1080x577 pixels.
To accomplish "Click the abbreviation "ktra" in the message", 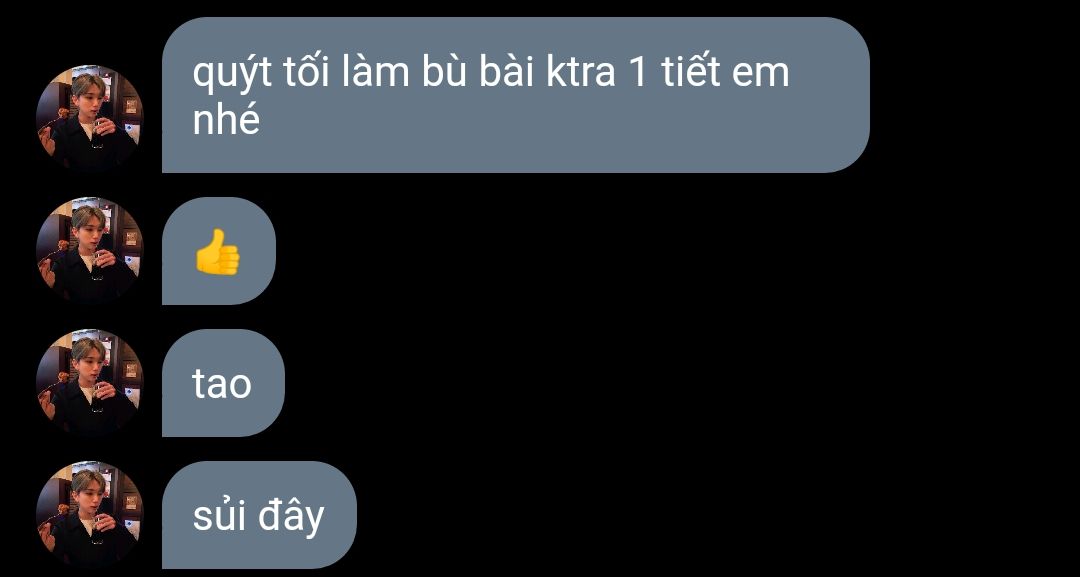I will 581,74.
